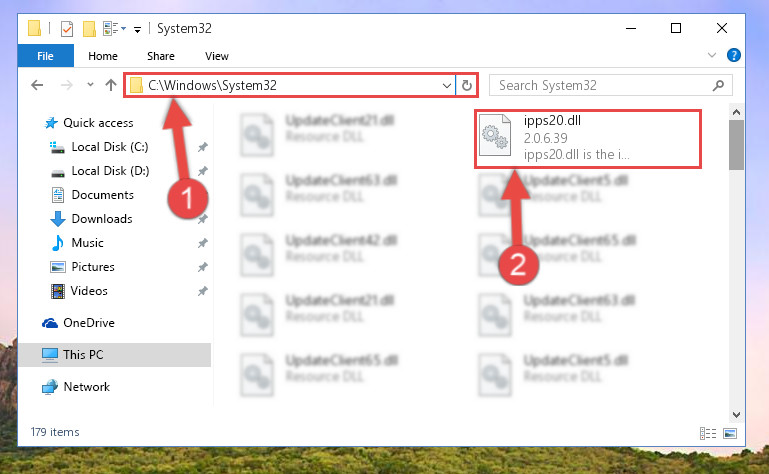Click the New Folder quick access icon
769x474 pixels.
pyautogui.click(x=89, y=29)
